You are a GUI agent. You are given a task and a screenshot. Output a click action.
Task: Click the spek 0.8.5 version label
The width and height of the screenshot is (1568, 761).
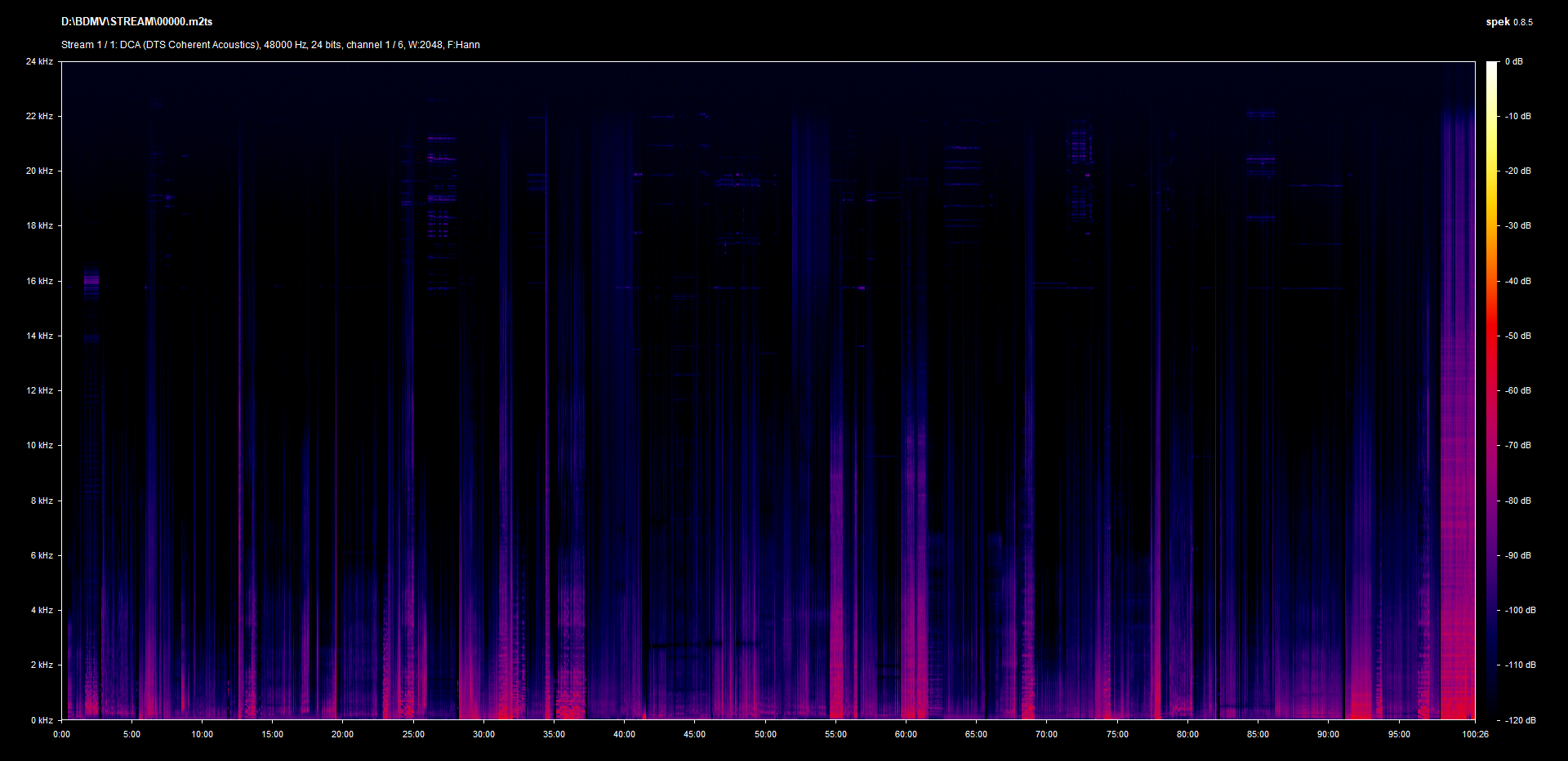coord(1508,22)
